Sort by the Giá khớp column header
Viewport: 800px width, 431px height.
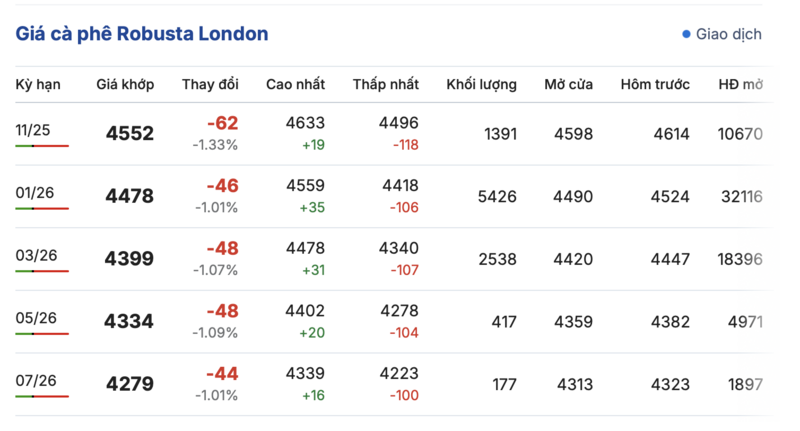click(x=125, y=84)
